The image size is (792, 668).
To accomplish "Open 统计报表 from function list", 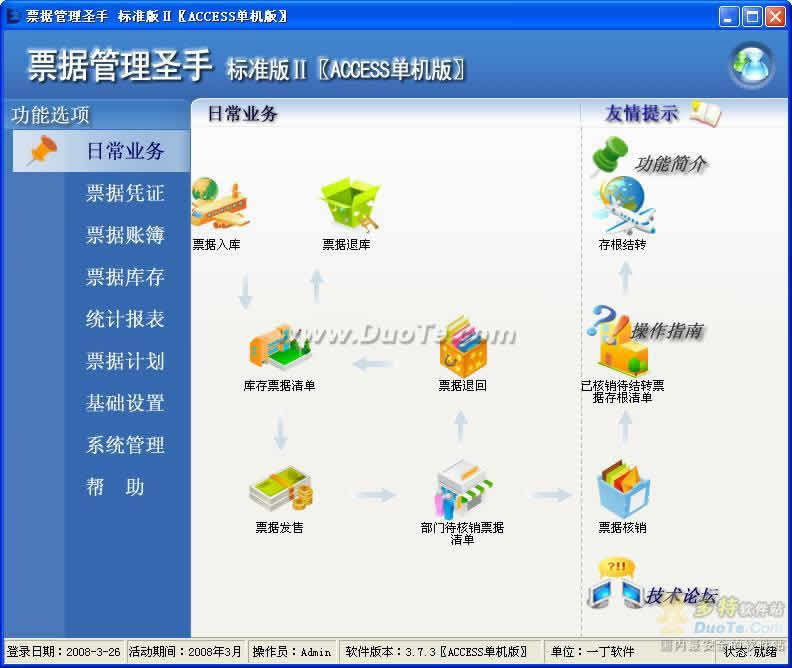I will pos(125,320).
